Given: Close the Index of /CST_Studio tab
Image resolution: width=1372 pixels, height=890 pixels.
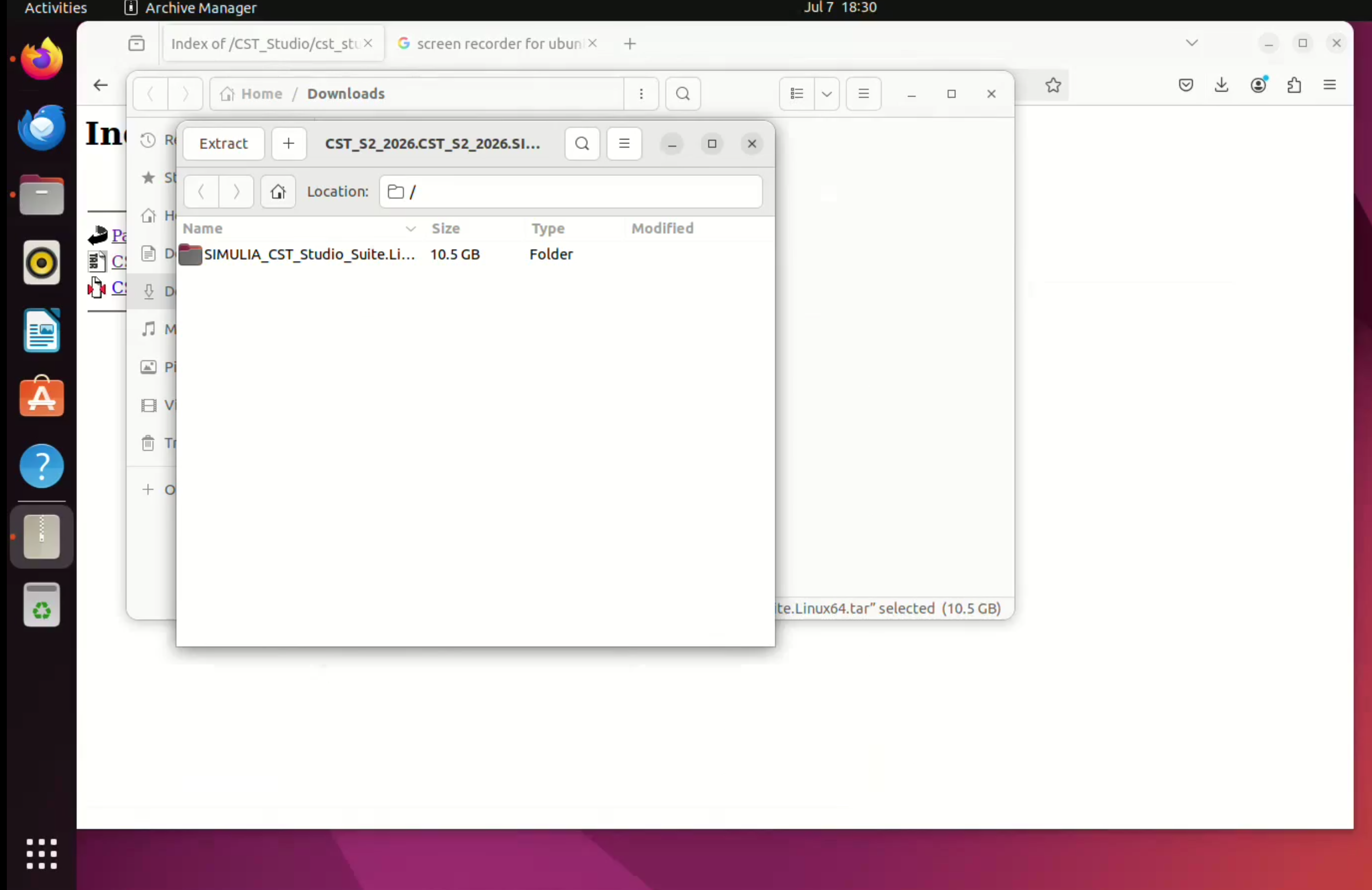Looking at the screenshot, I should tap(368, 43).
